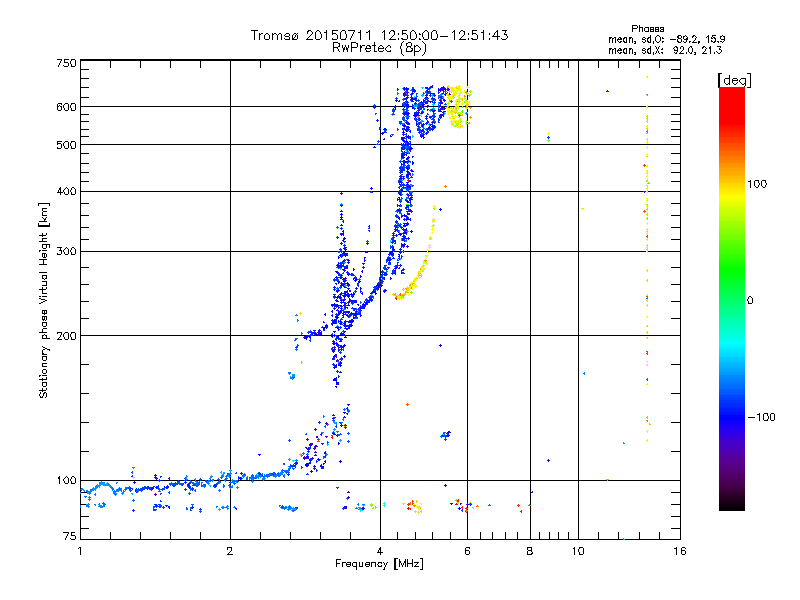Click the x-axis tick label '1'

coord(80,551)
